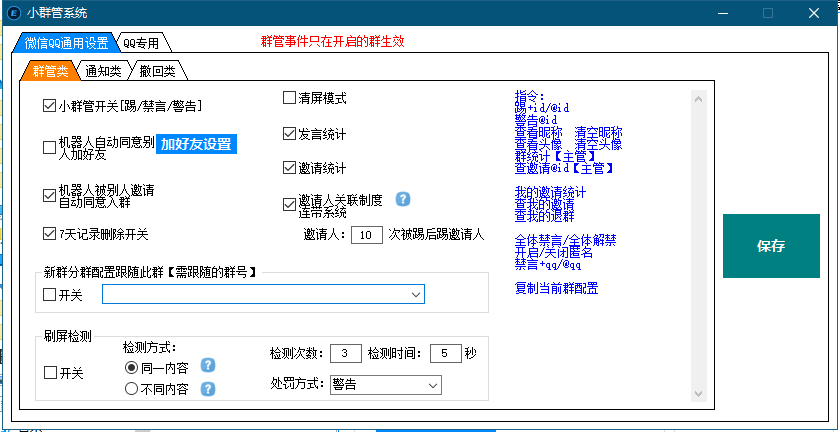
Task: Click the help icon beside 邀请人关联制度
Action: 403,198
